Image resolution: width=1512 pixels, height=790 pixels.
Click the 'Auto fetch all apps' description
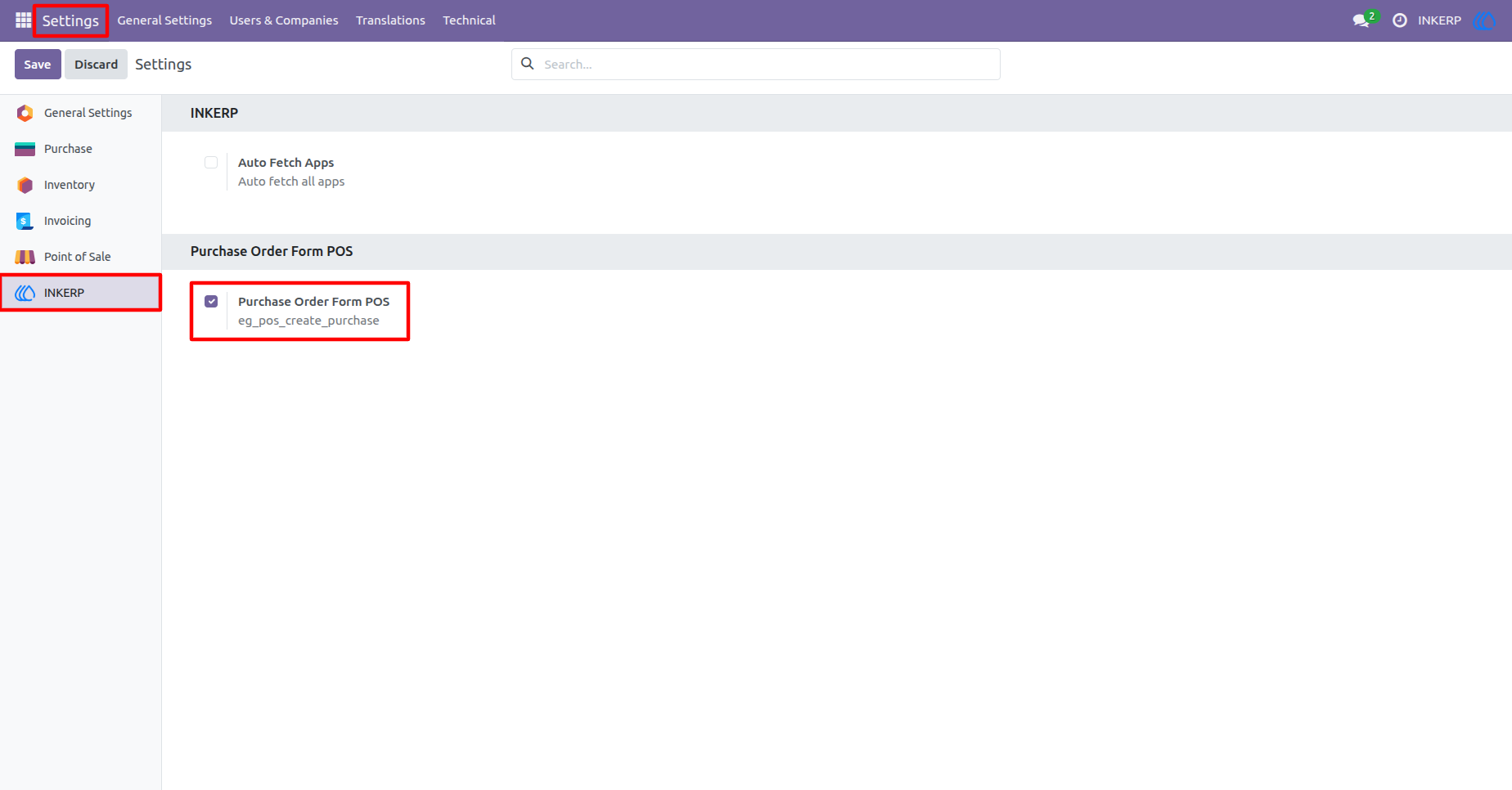coord(291,182)
